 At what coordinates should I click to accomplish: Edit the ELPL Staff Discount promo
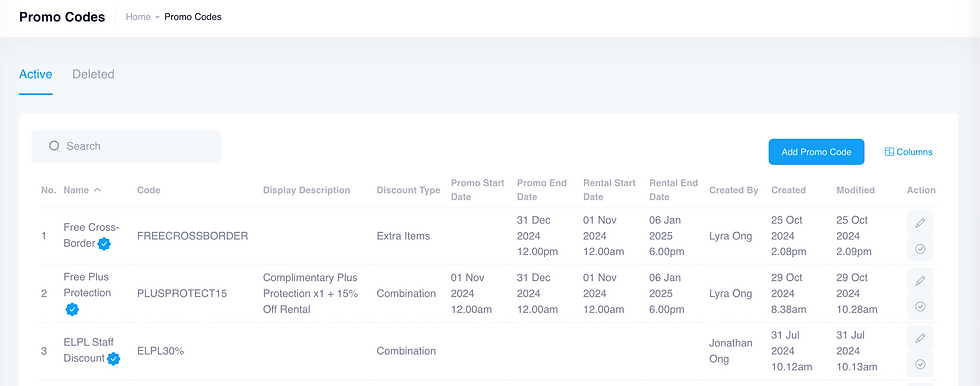pyautogui.click(x=920, y=338)
